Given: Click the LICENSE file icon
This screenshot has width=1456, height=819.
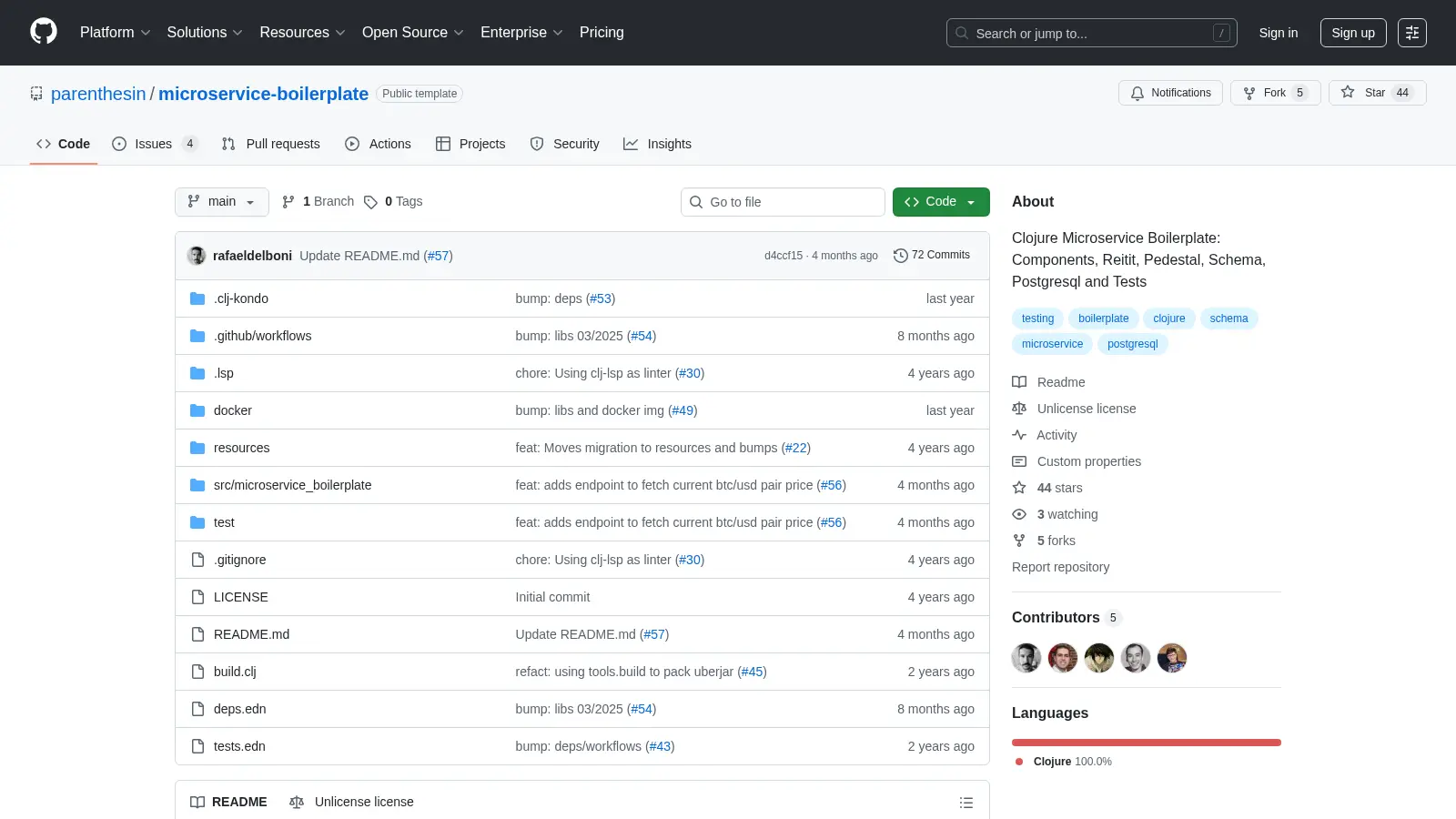Looking at the screenshot, I should (197, 597).
